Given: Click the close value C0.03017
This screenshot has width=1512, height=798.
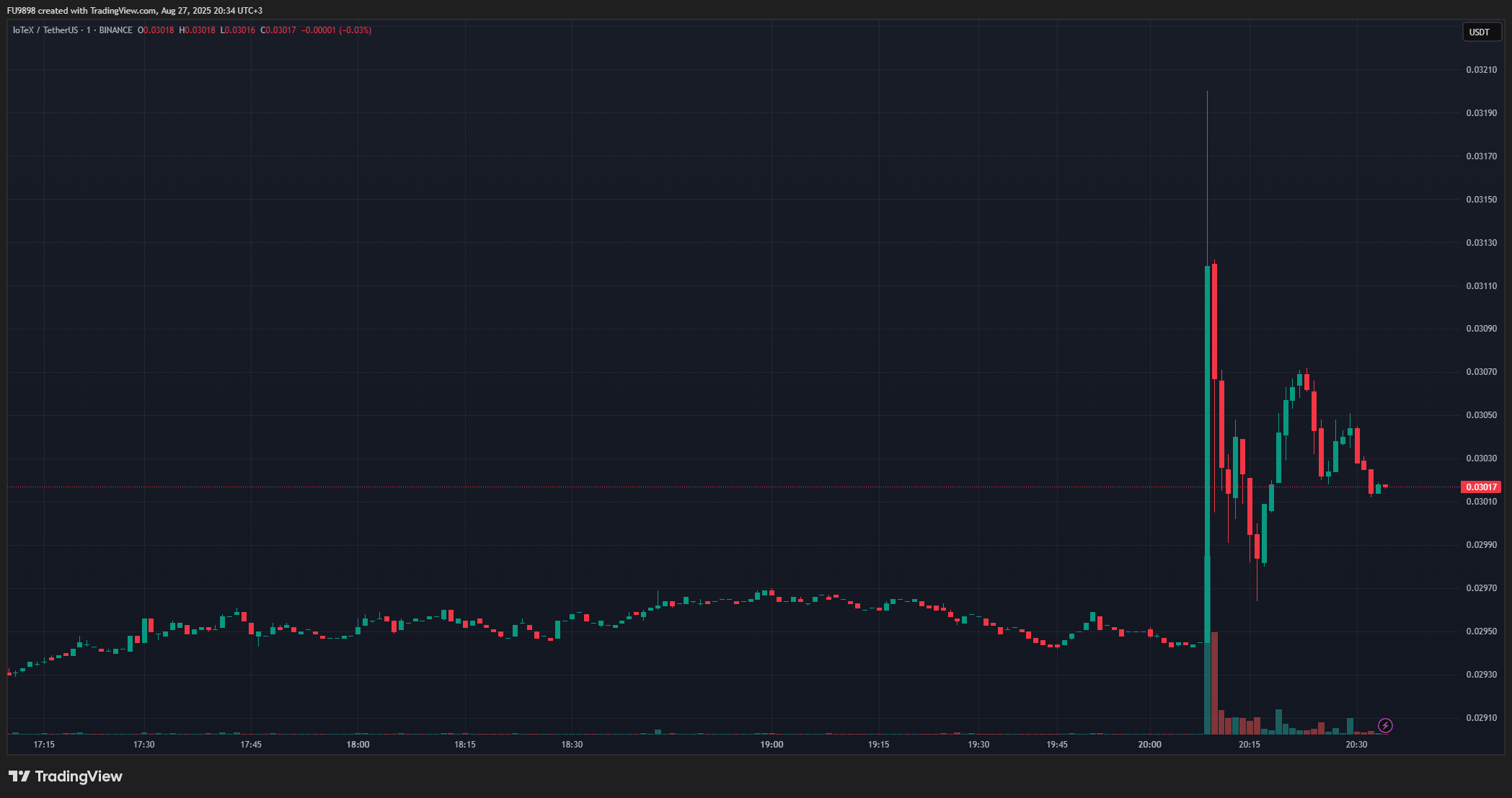Looking at the screenshot, I should pos(278,30).
